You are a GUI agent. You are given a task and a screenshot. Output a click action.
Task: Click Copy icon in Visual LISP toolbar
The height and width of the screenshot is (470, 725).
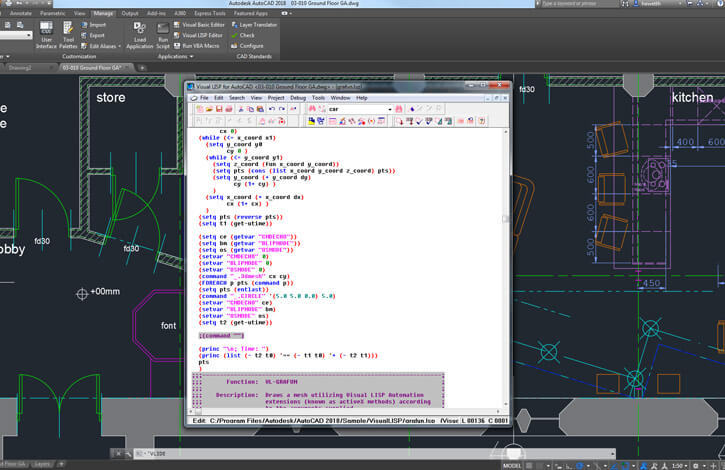pos(251,109)
